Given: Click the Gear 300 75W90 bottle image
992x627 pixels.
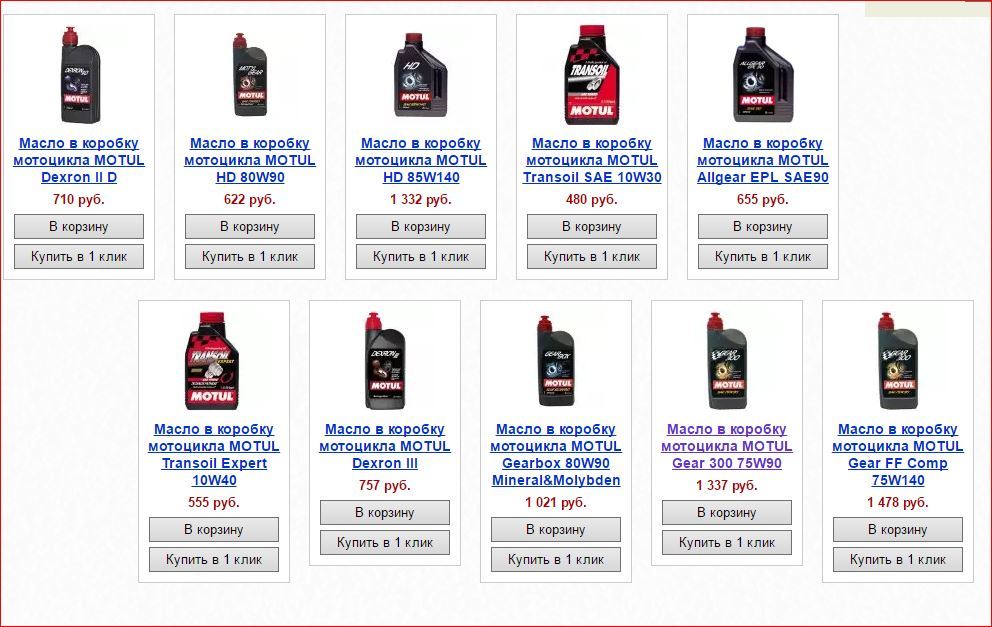Looking at the screenshot, I should pos(727,361).
